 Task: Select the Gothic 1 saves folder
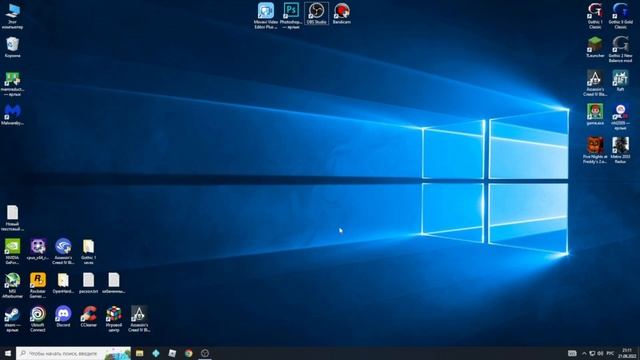88,251
